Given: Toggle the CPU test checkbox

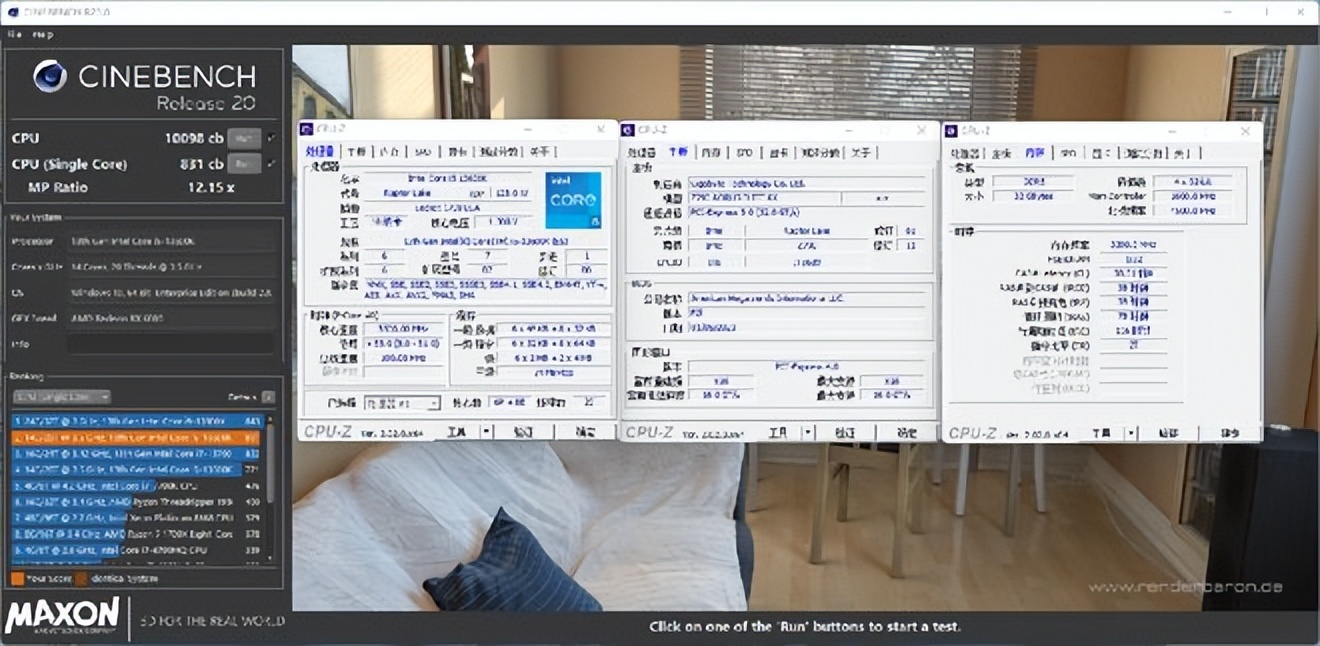Looking at the screenshot, I should point(271,138).
